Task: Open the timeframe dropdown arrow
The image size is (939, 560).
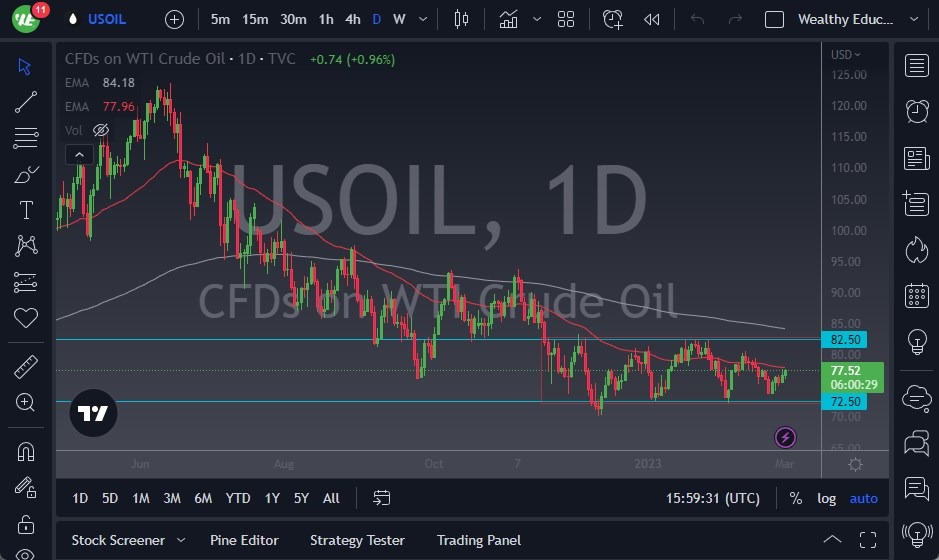Action: pos(424,19)
